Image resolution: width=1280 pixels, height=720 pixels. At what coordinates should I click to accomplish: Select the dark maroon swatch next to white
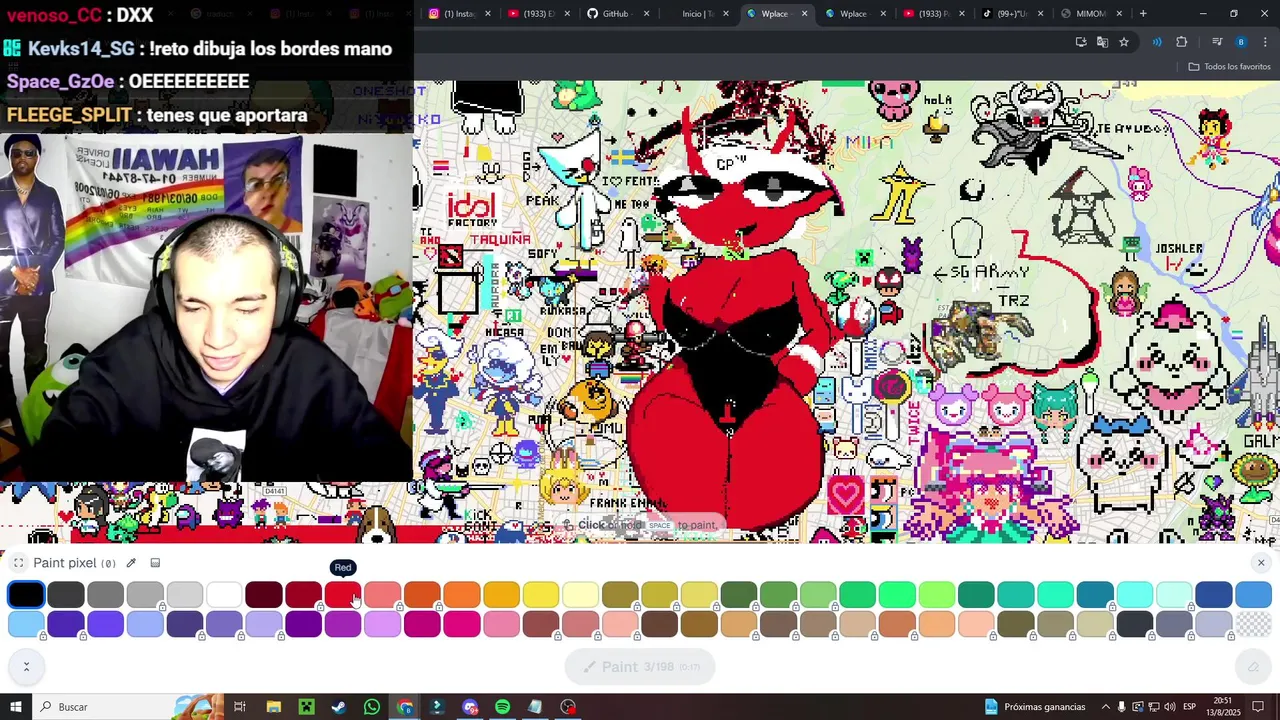(263, 595)
